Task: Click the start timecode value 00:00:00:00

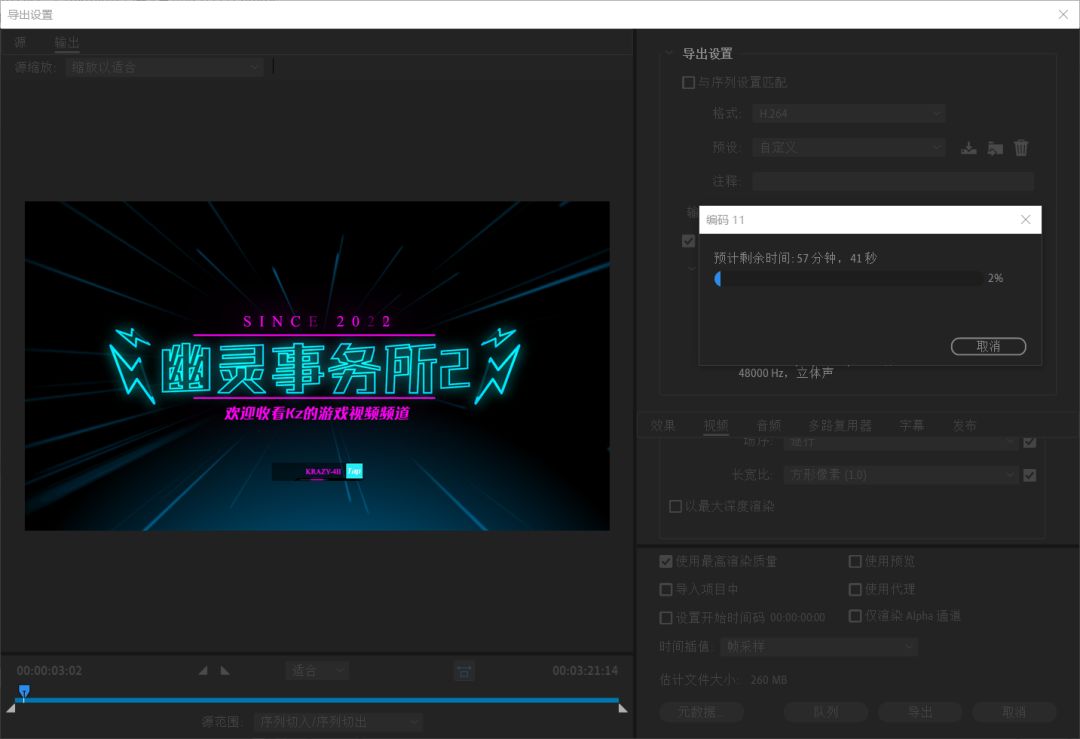Action: pos(798,618)
